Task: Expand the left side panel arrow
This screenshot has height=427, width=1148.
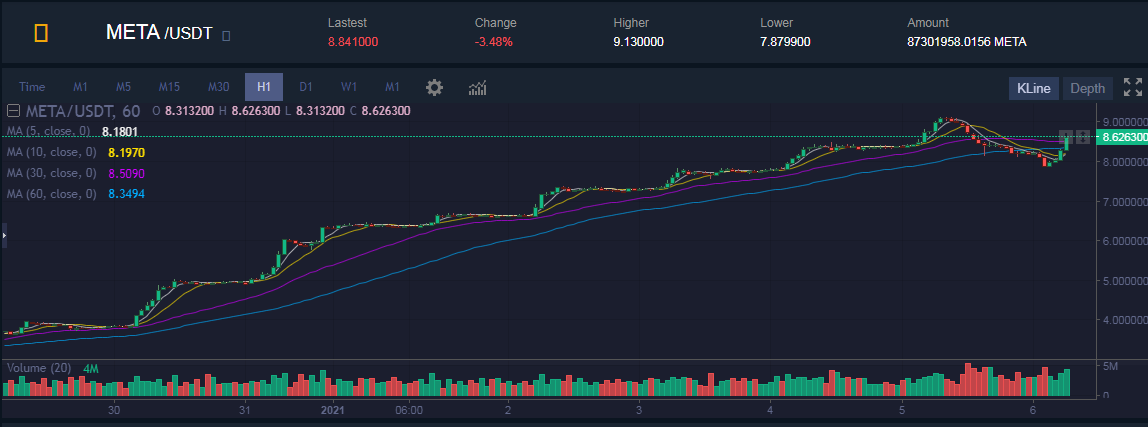Action: (x=4, y=235)
